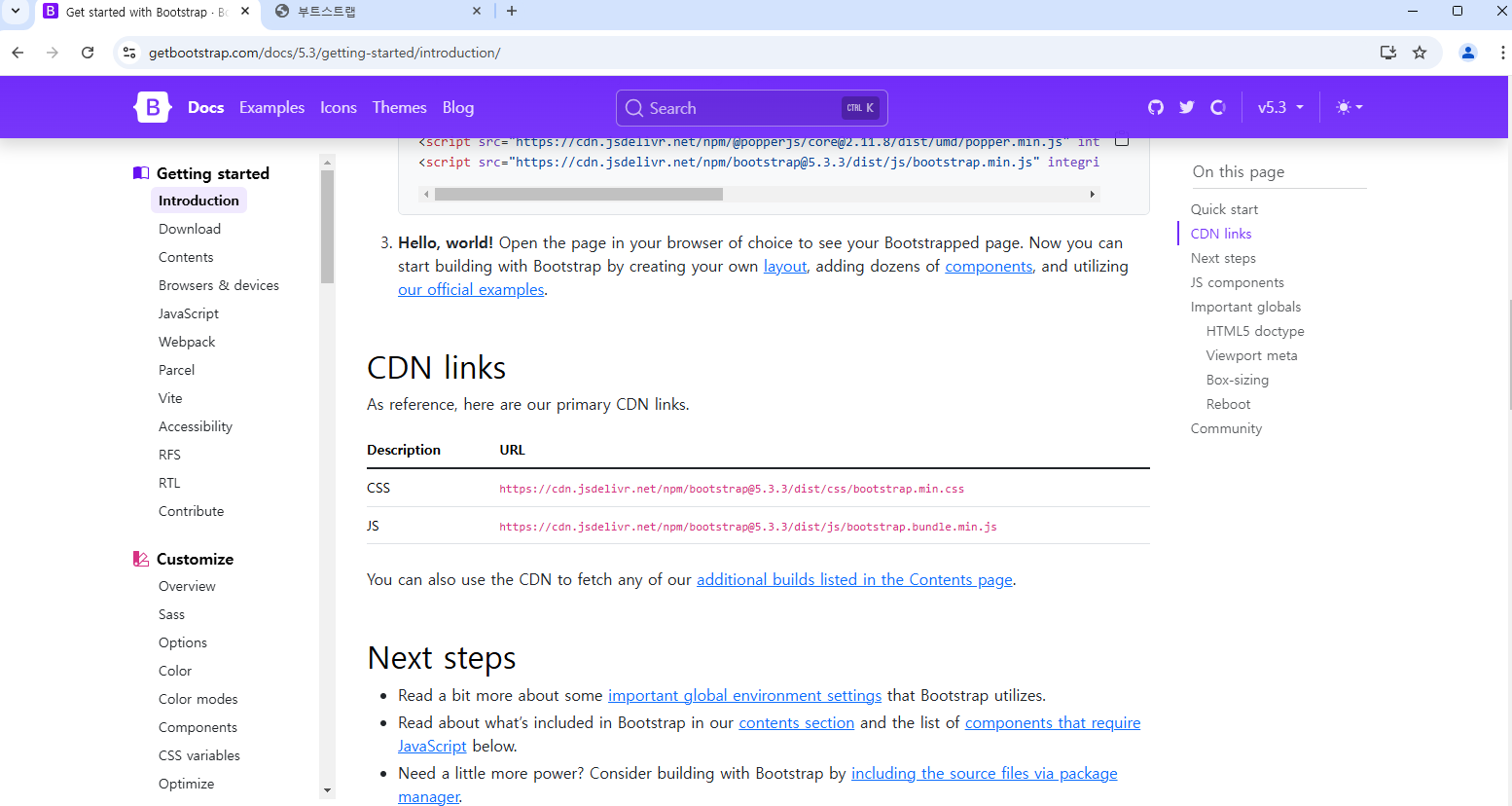Click install app icon in address bar
Viewport: 1512px width, 806px height.
tap(1388, 53)
